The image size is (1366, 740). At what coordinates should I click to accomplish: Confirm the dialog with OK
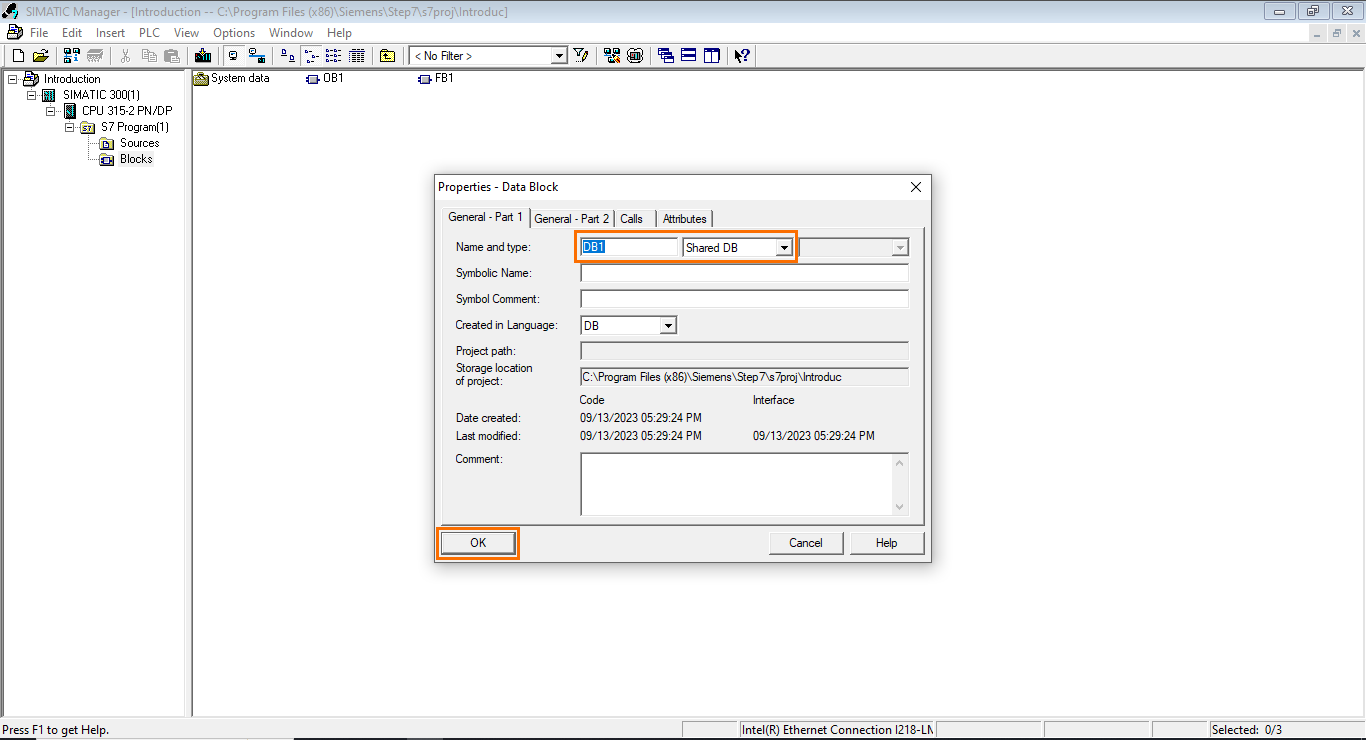coord(478,542)
